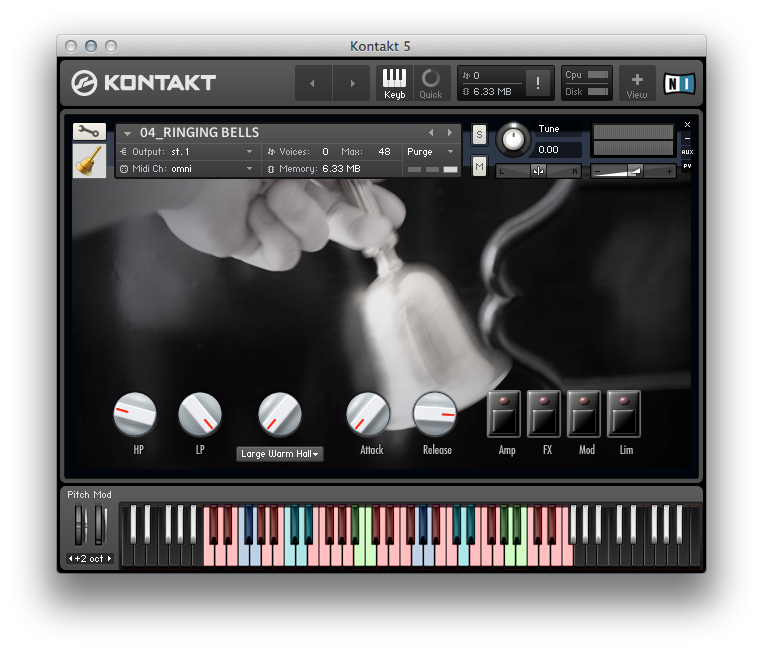Toggle the Lim limiter switch
The height and width of the screenshot is (652, 763).
[x=624, y=415]
